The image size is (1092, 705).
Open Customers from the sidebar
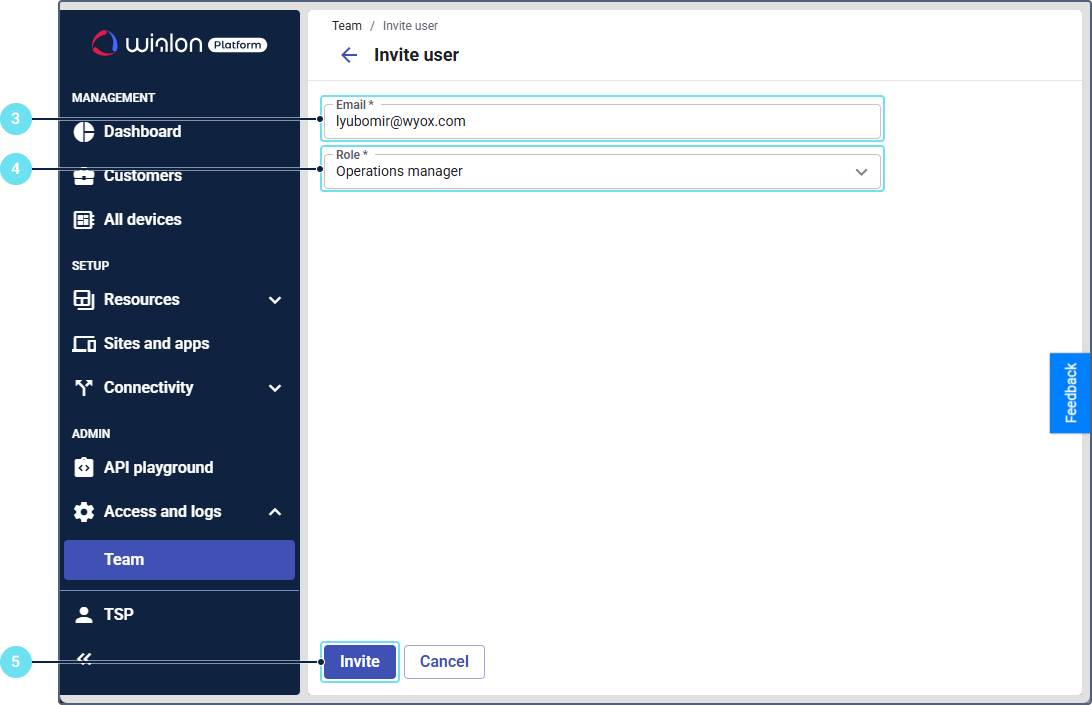tap(143, 176)
